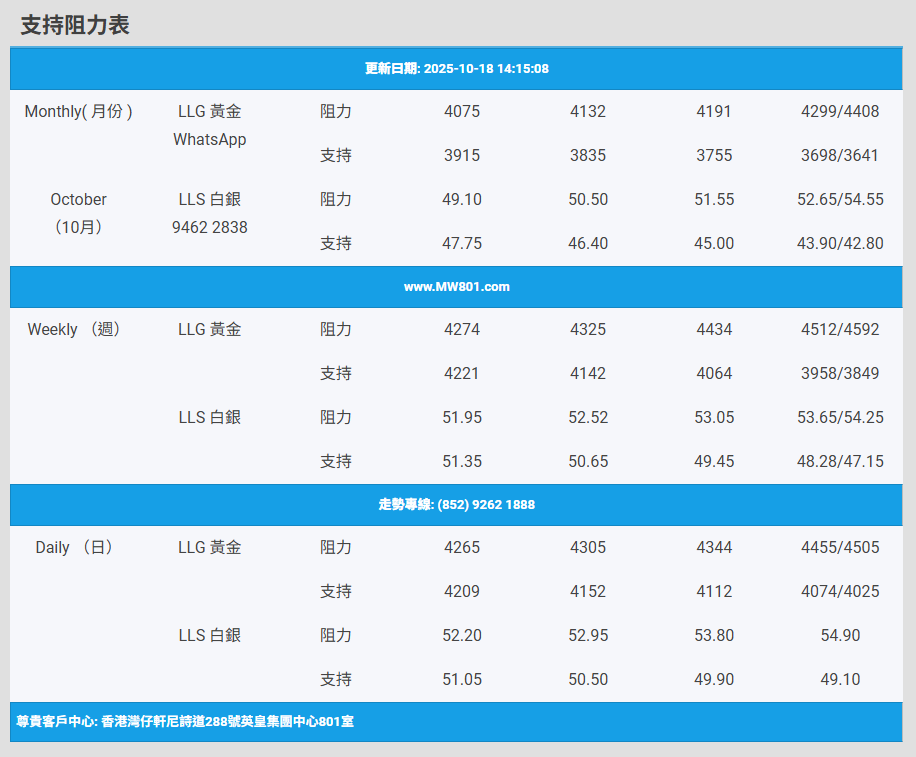Click daily gold resistance value 4265
The image size is (916, 757).
point(461,547)
